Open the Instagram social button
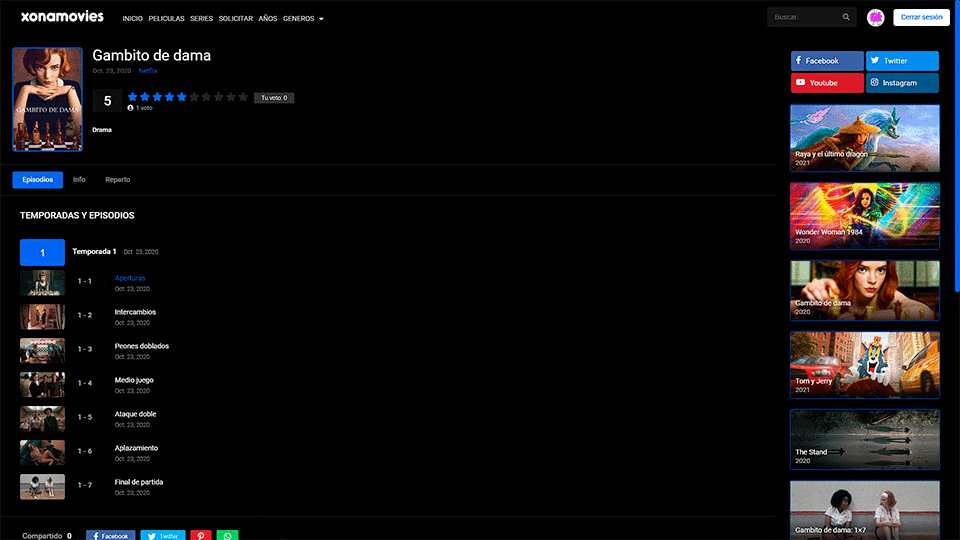This screenshot has width=960, height=540. (x=902, y=83)
